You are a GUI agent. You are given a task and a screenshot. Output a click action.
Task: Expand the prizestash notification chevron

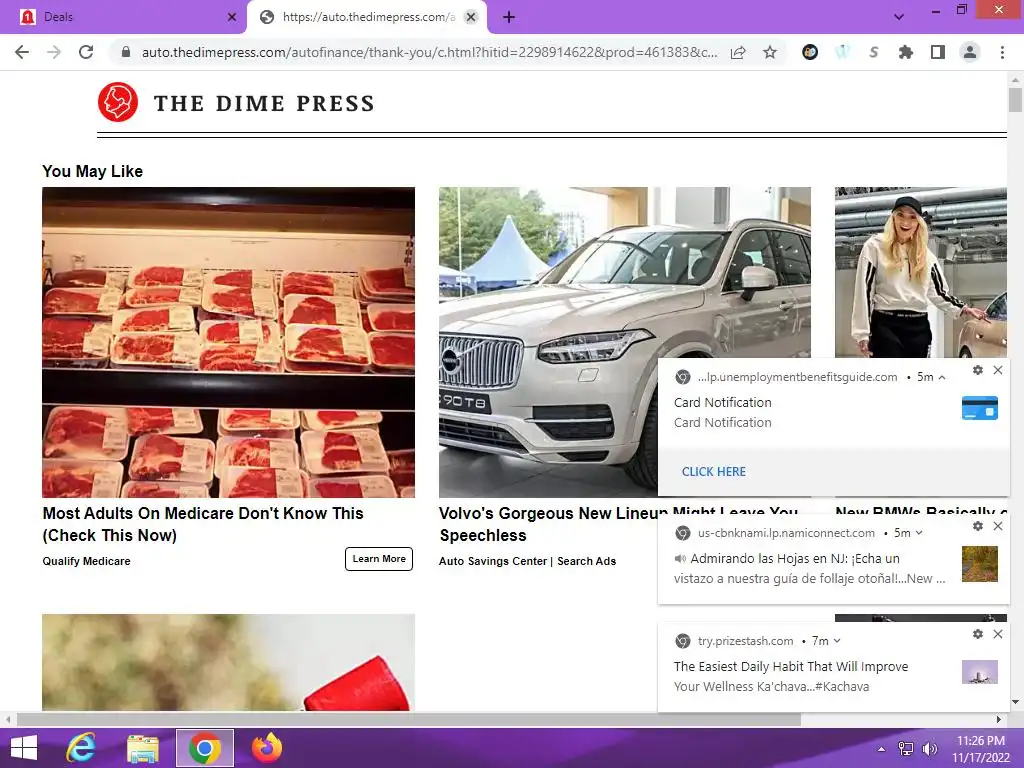[837, 641]
